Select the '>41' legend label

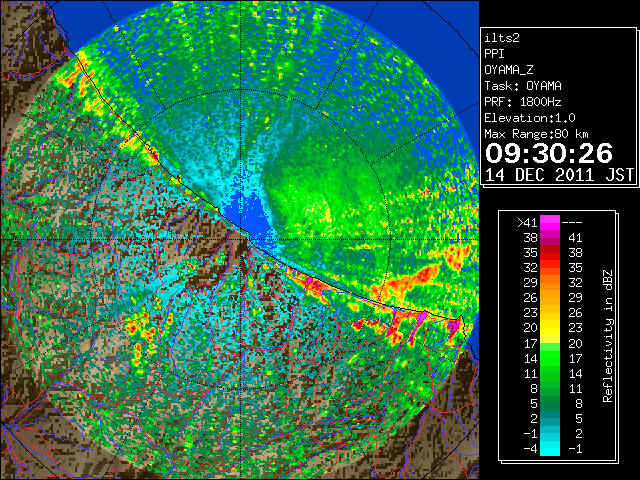click(527, 222)
